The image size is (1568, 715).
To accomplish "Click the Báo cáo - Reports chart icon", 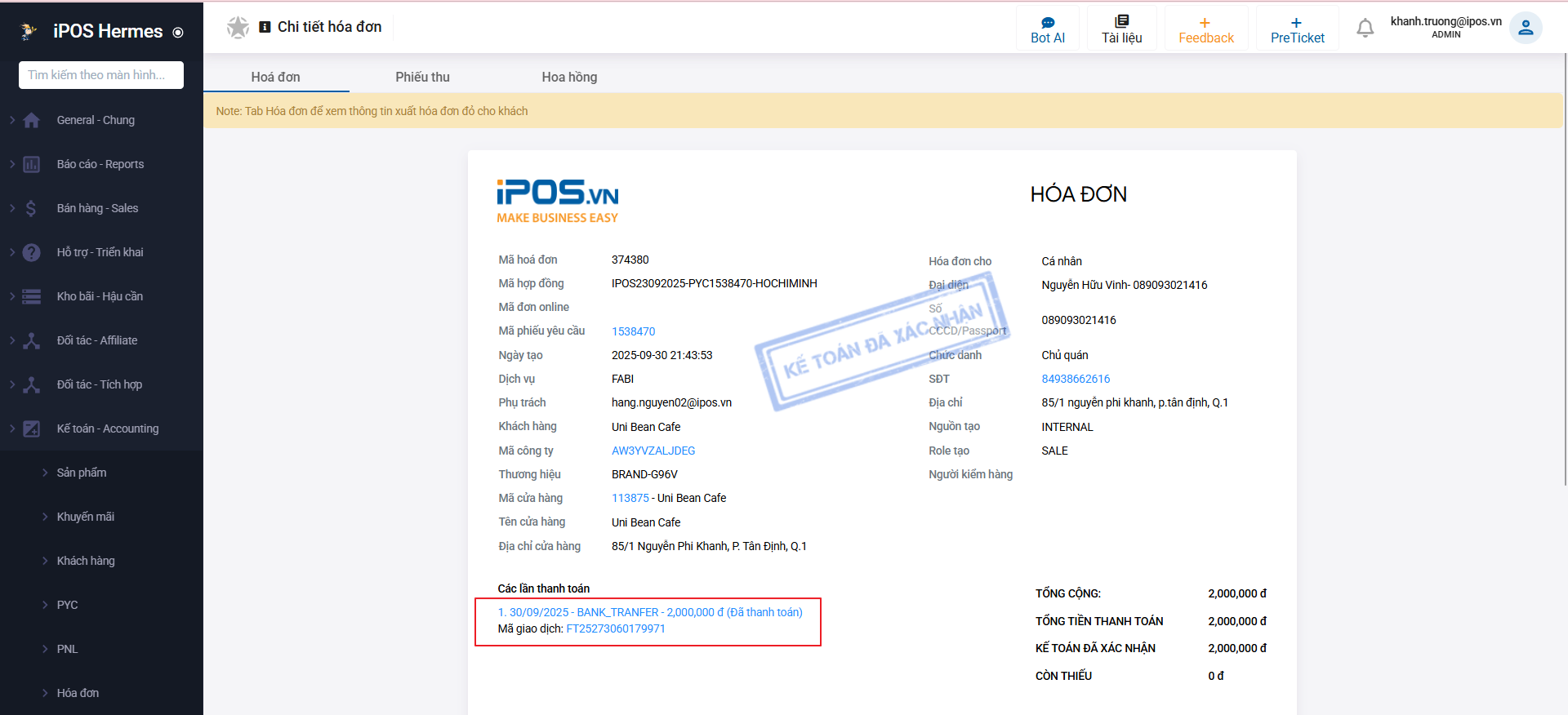I will (31, 164).
